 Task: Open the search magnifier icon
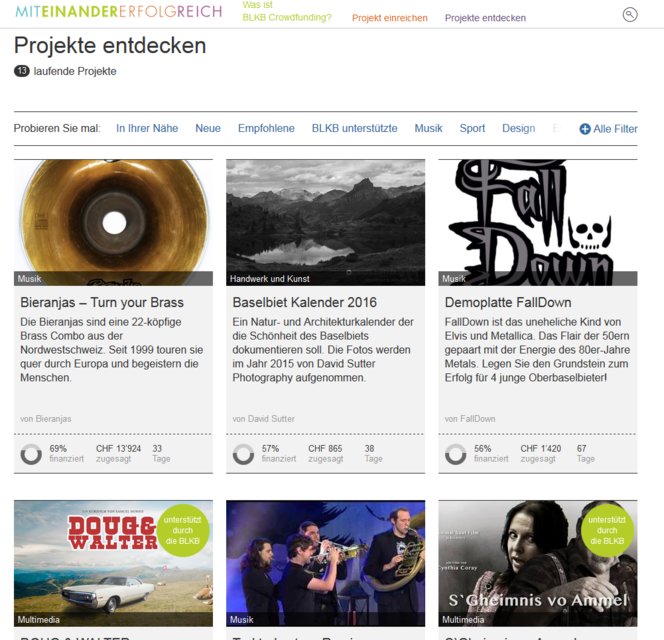pyautogui.click(x=630, y=15)
